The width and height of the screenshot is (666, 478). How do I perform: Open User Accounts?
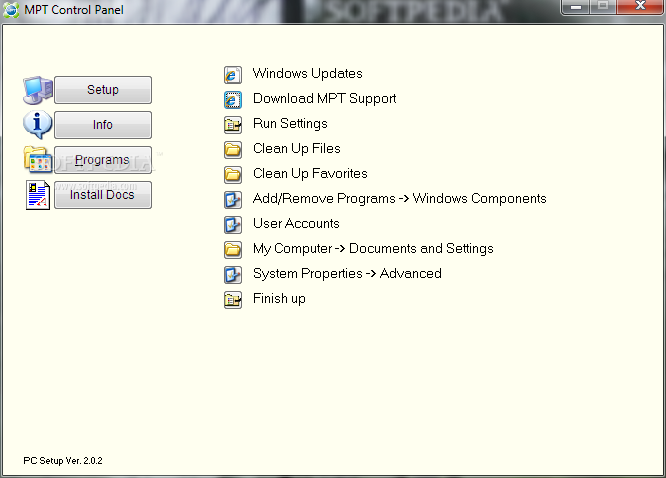click(296, 224)
